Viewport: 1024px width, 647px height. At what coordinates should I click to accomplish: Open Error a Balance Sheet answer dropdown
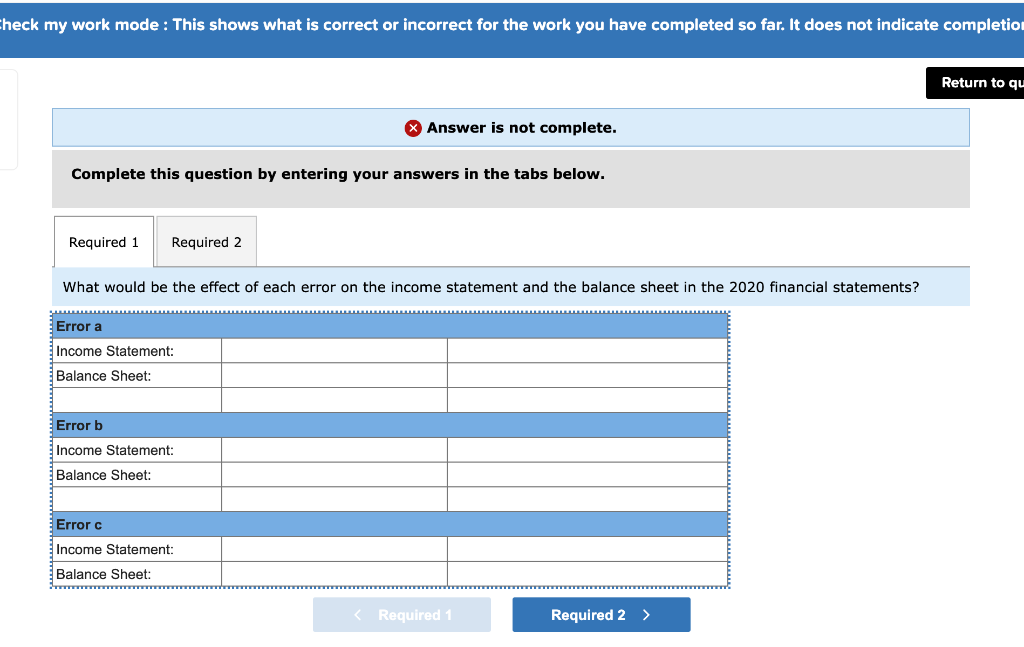point(334,375)
